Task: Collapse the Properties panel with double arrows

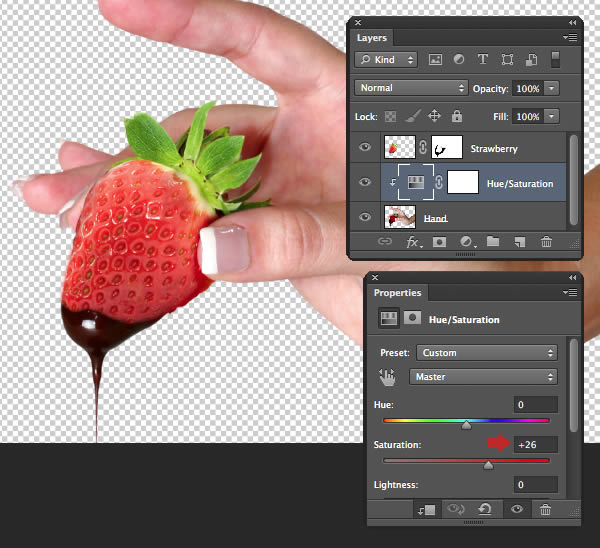Action: click(x=572, y=277)
